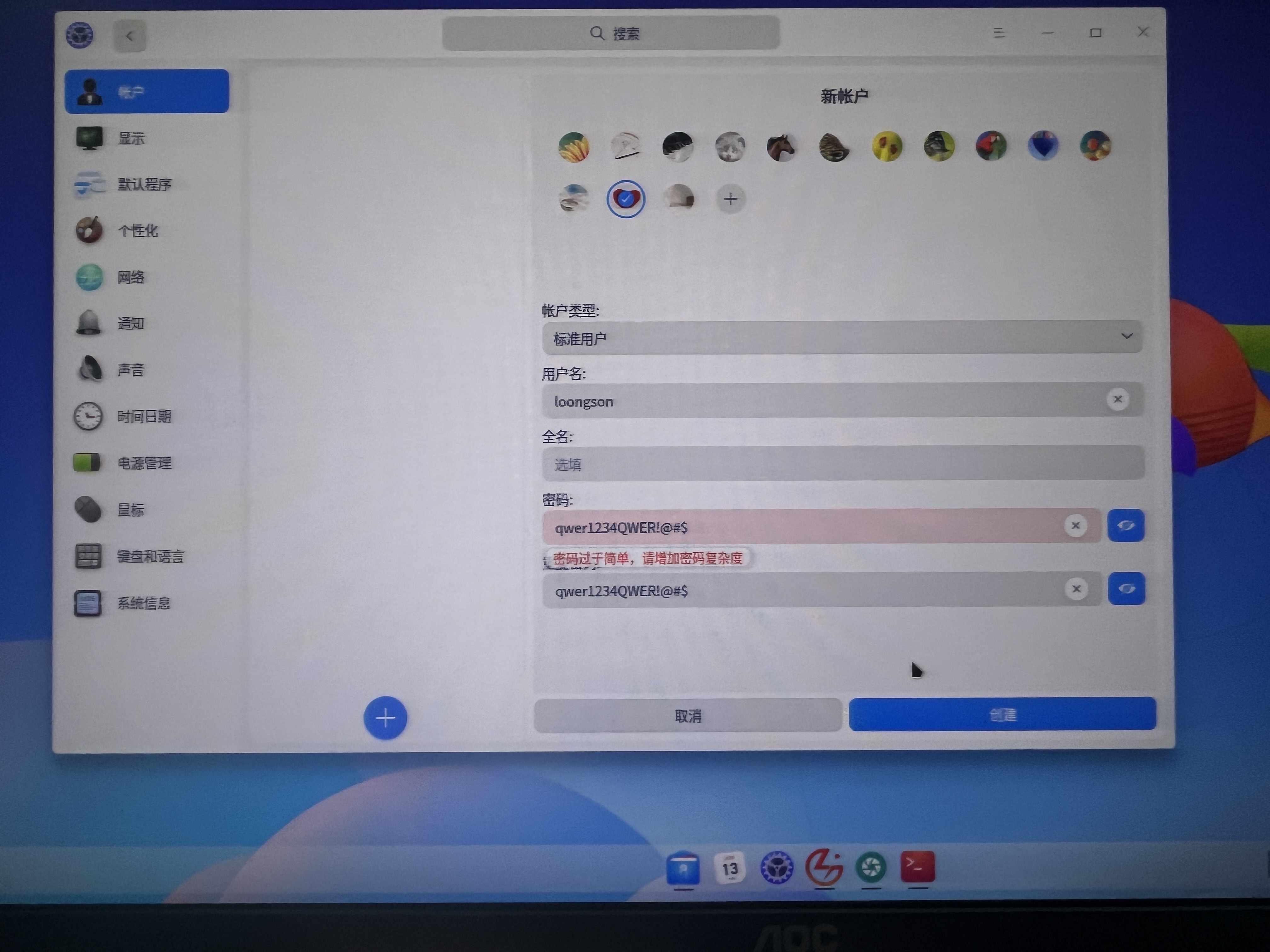Screen dimensions: 1270x952
Task: Open calendar app from the dock
Action: click(730, 868)
